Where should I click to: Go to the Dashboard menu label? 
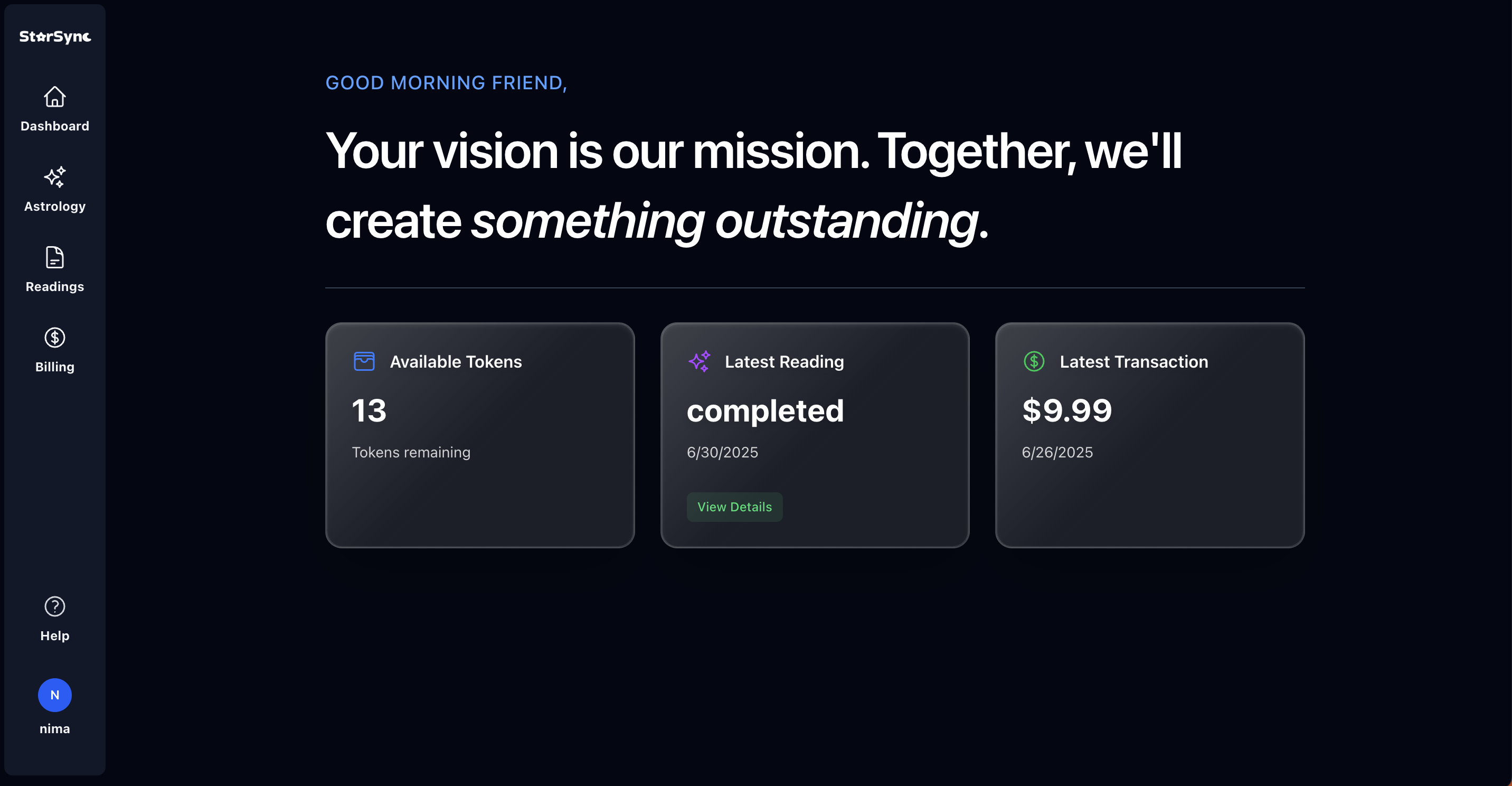click(x=54, y=126)
